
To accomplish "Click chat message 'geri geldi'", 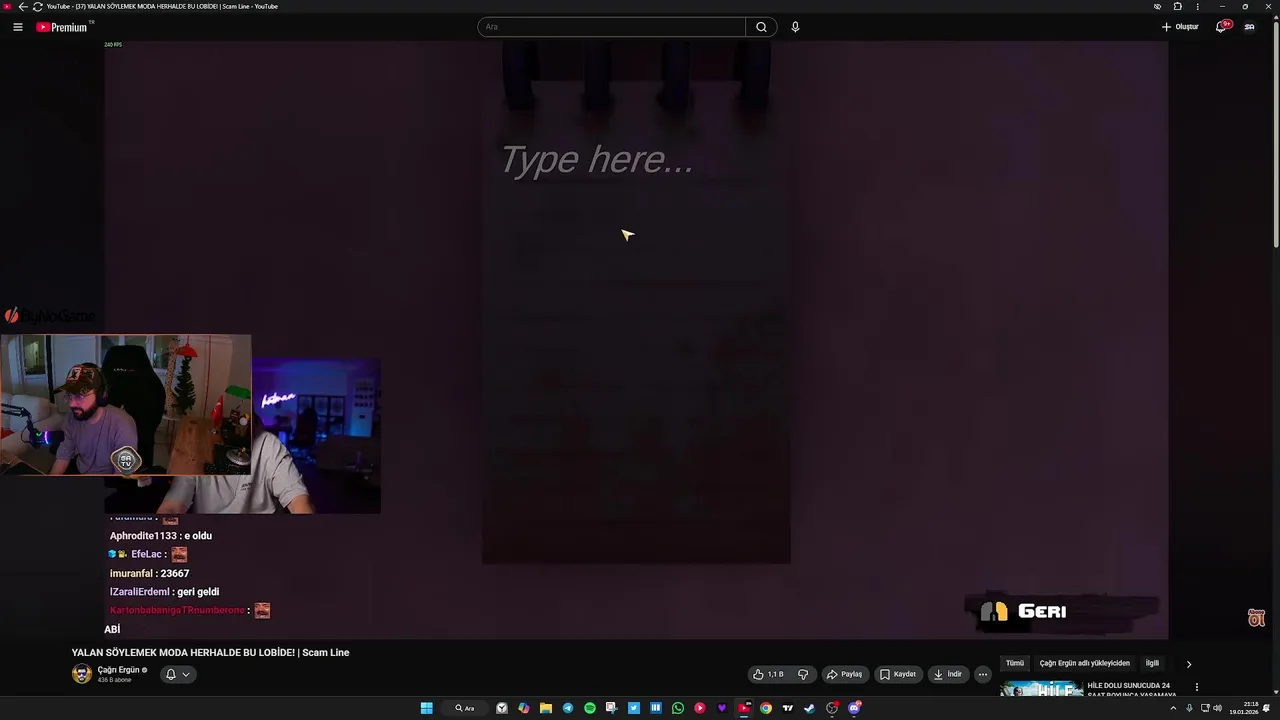I will click(x=198, y=592).
